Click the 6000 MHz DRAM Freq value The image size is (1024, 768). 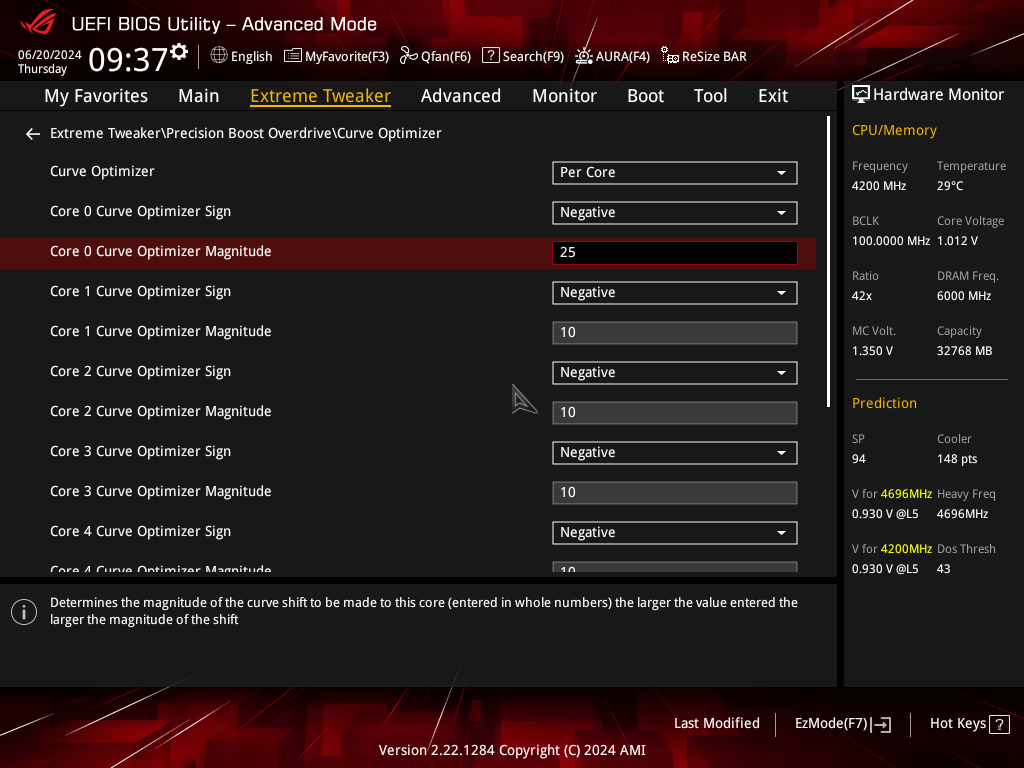point(964,296)
